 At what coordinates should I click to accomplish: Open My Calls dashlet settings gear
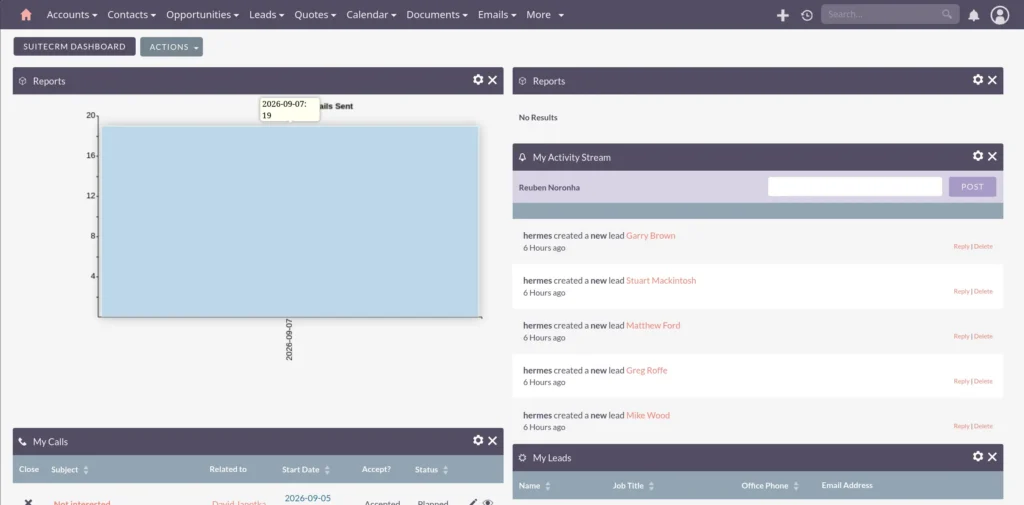click(x=478, y=441)
